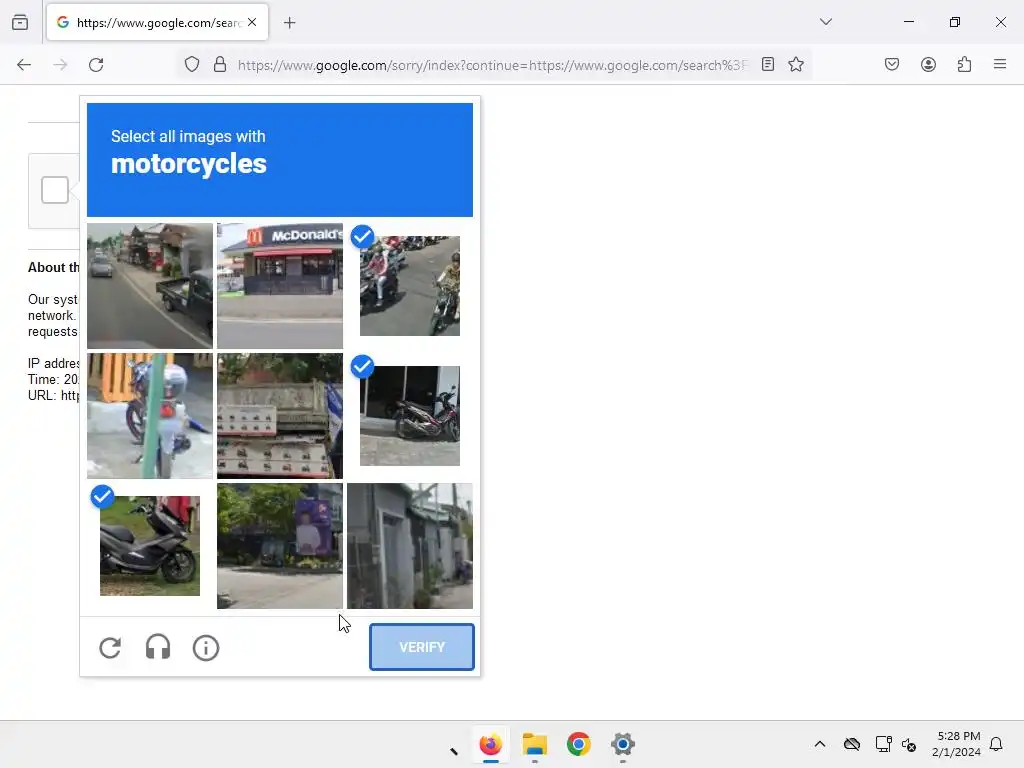The height and width of the screenshot is (768, 1024).
Task: Tick the I'm not a robot checkbox
Action: tap(55, 190)
